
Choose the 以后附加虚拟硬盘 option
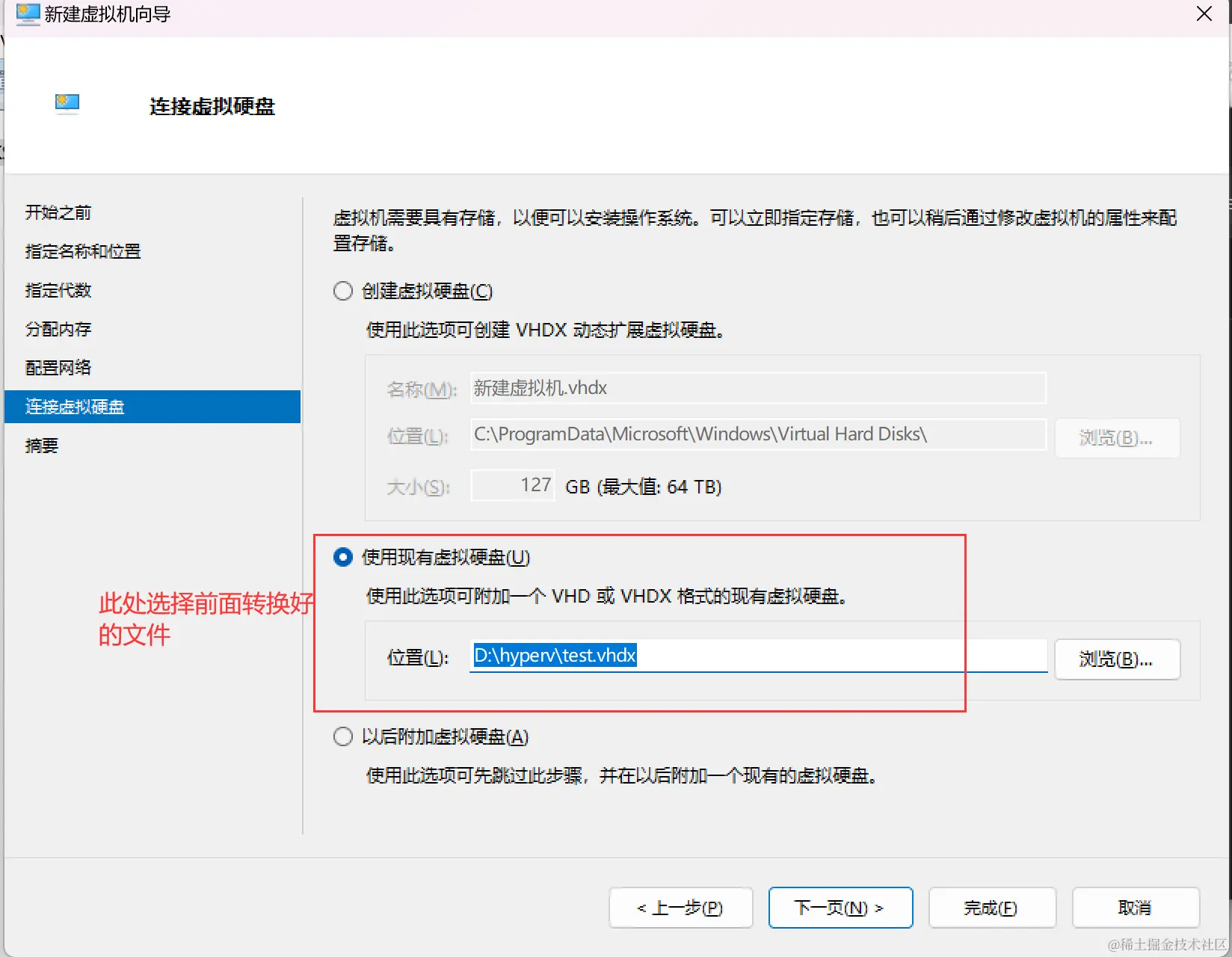pos(342,736)
